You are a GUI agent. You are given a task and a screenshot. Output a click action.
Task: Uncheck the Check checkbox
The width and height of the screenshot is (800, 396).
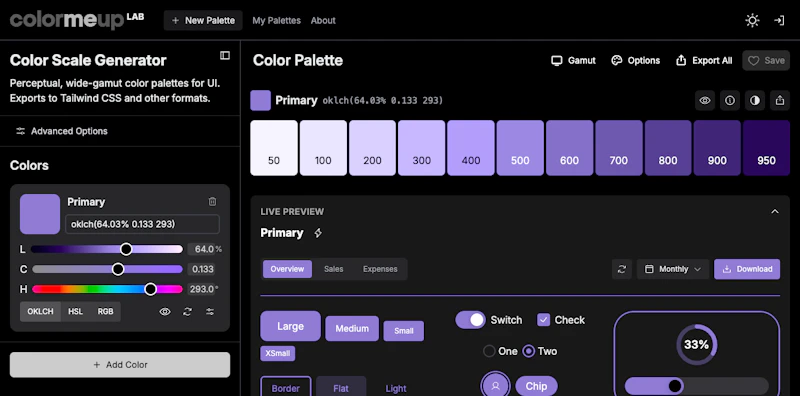543,320
